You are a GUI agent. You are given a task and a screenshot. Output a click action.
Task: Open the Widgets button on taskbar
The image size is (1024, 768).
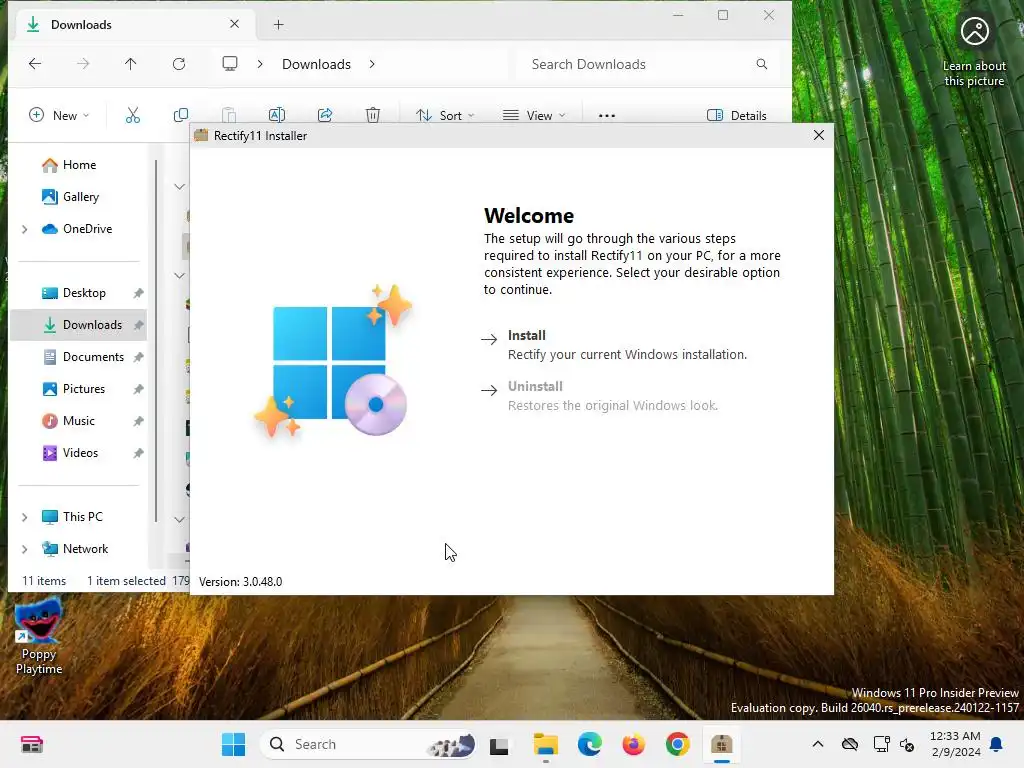[31, 744]
